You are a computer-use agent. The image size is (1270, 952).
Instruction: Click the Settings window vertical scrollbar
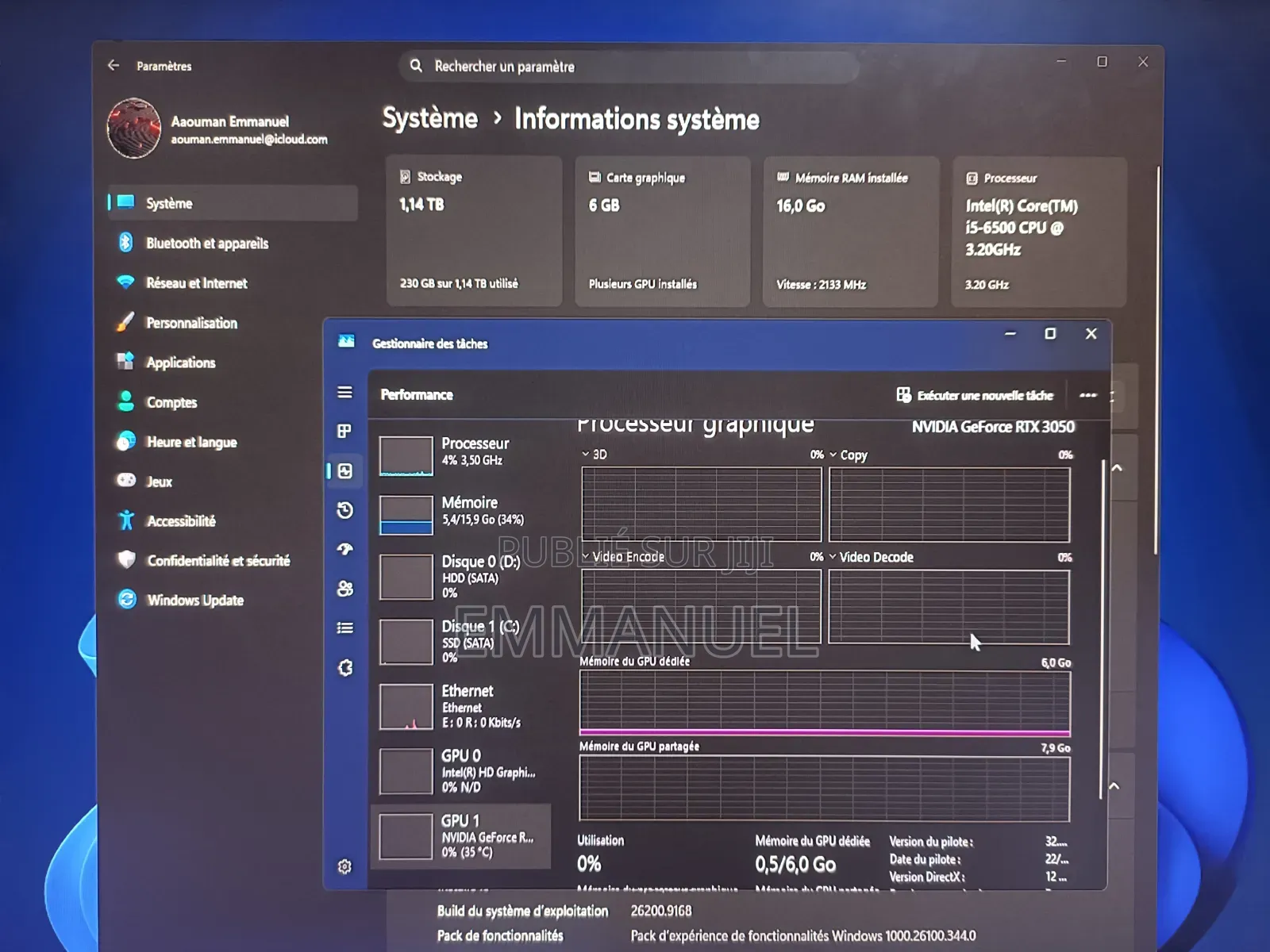pos(1157,361)
